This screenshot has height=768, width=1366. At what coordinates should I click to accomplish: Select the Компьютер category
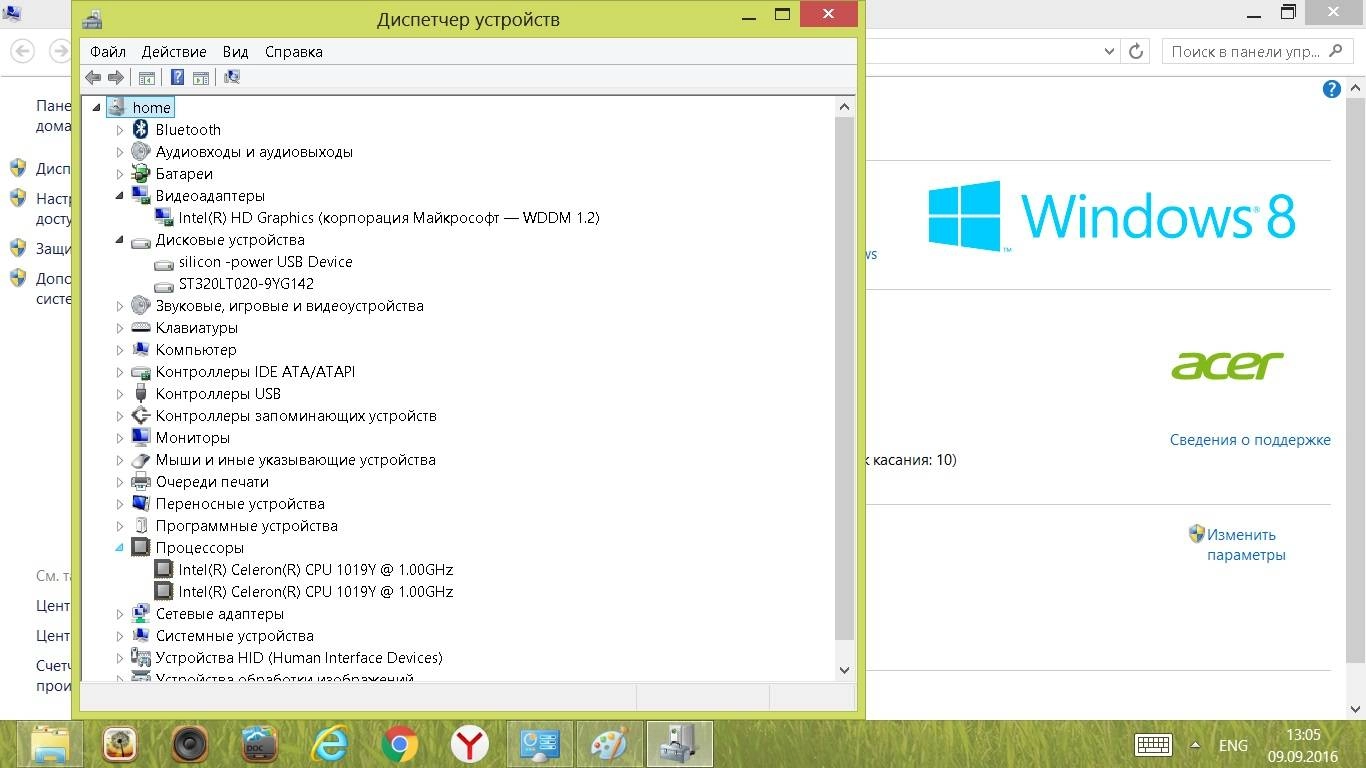pos(196,349)
